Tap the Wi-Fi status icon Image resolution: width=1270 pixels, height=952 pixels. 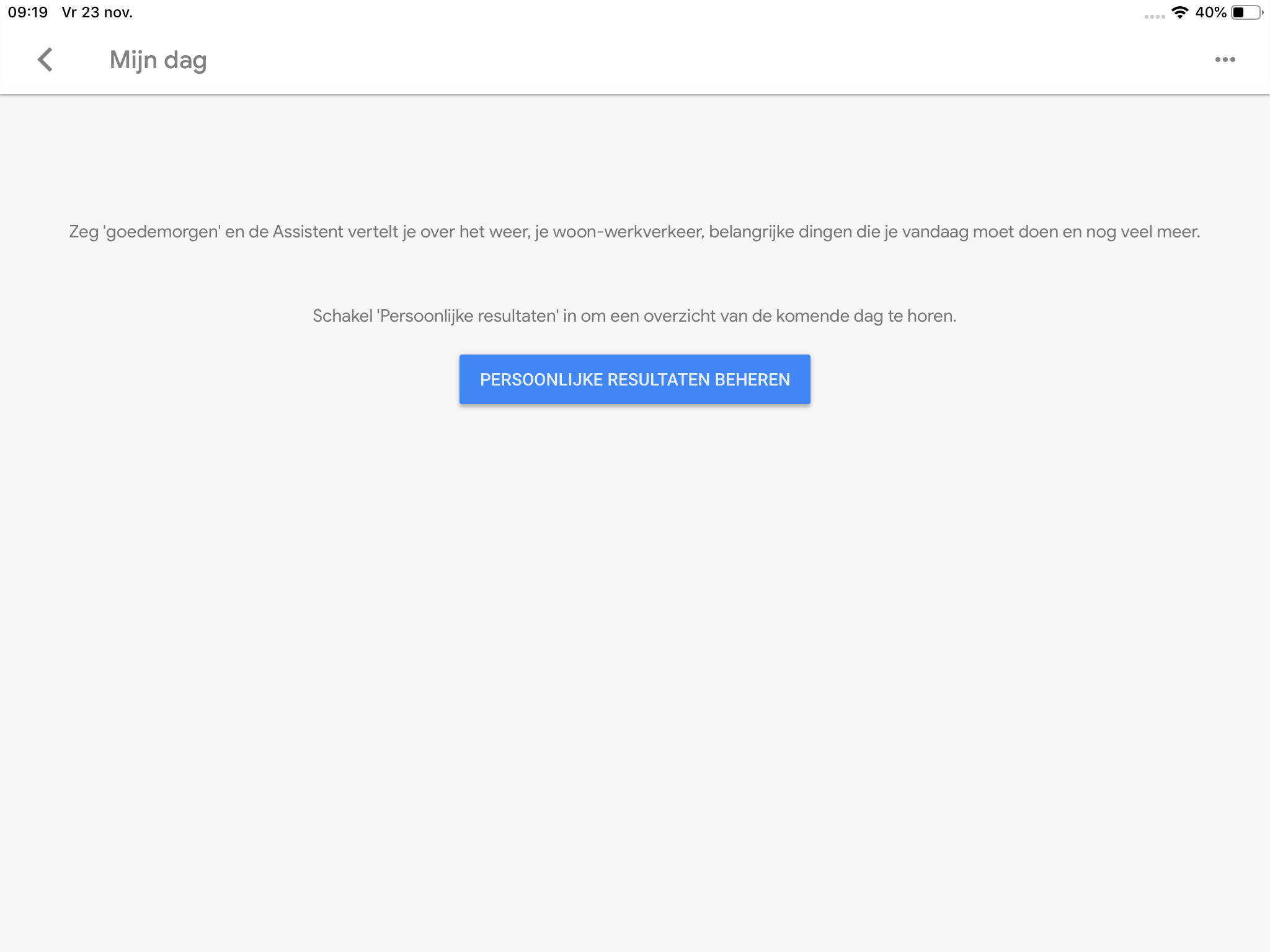coord(1179,12)
